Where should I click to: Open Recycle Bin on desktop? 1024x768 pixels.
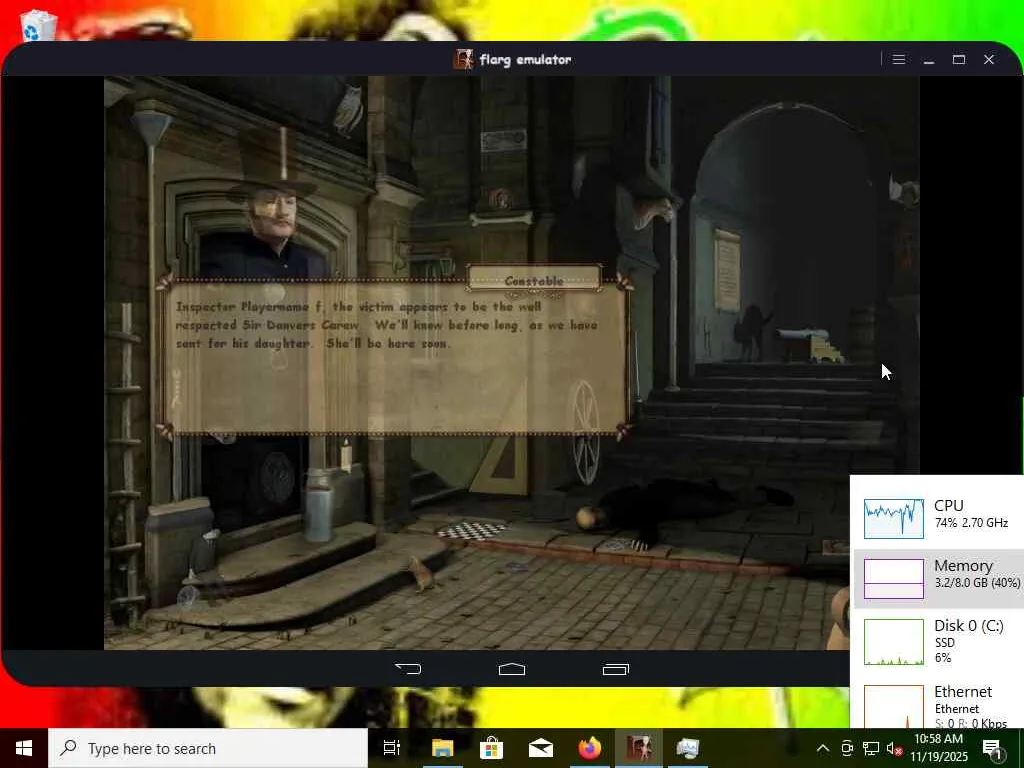pos(38,26)
